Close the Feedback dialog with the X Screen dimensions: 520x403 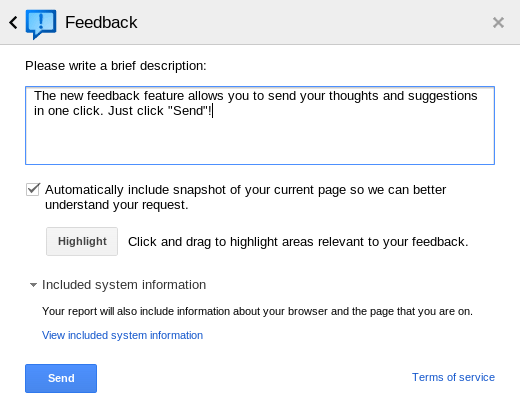click(498, 23)
